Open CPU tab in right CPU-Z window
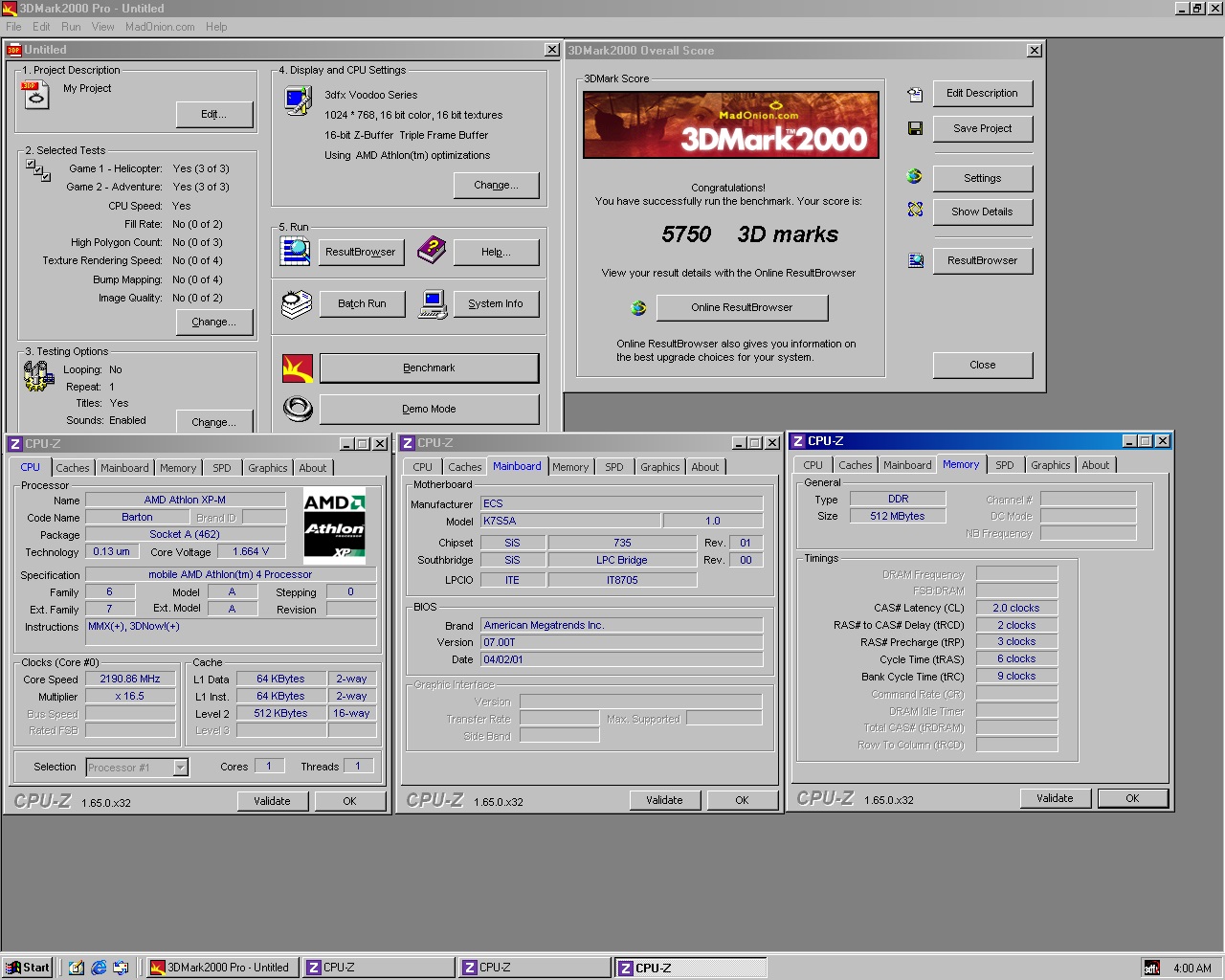The height and width of the screenshot is (980, 1225). (x=813, y=465)
